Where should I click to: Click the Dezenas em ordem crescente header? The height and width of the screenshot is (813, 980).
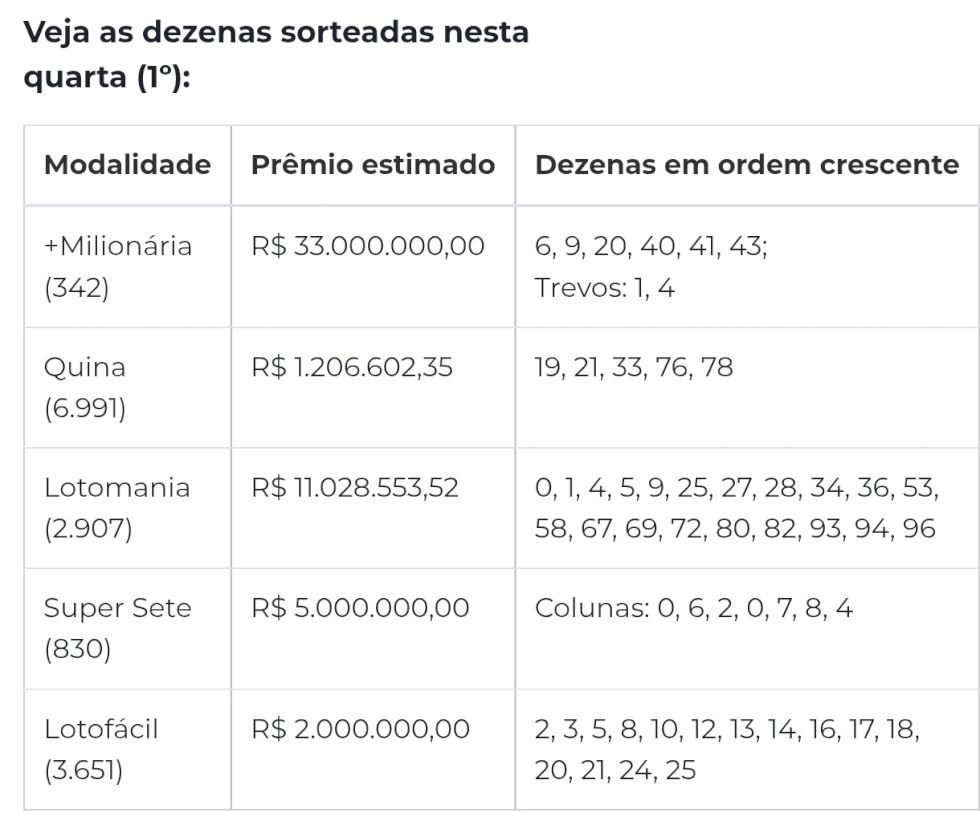[x=747, y=165]
